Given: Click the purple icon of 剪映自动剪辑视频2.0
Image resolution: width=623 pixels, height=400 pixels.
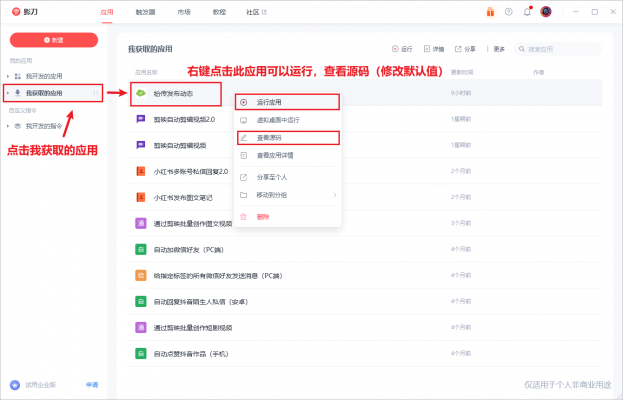Looking at the screenshot, I should tap(141, 118).
